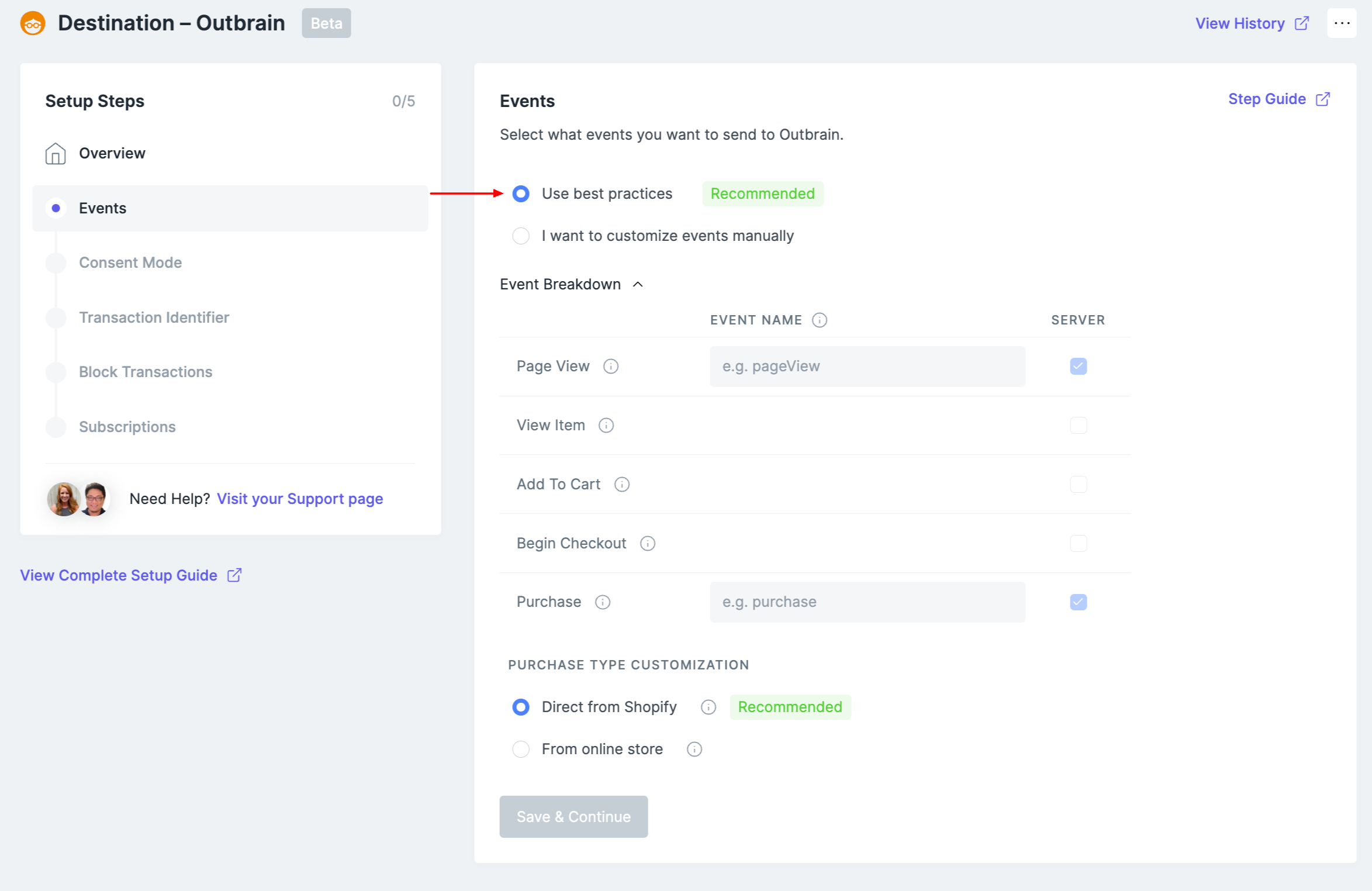The image size is (1372, 891).
Task: Open the Subscriptions setup step
Action: click(x=127, y=427)
